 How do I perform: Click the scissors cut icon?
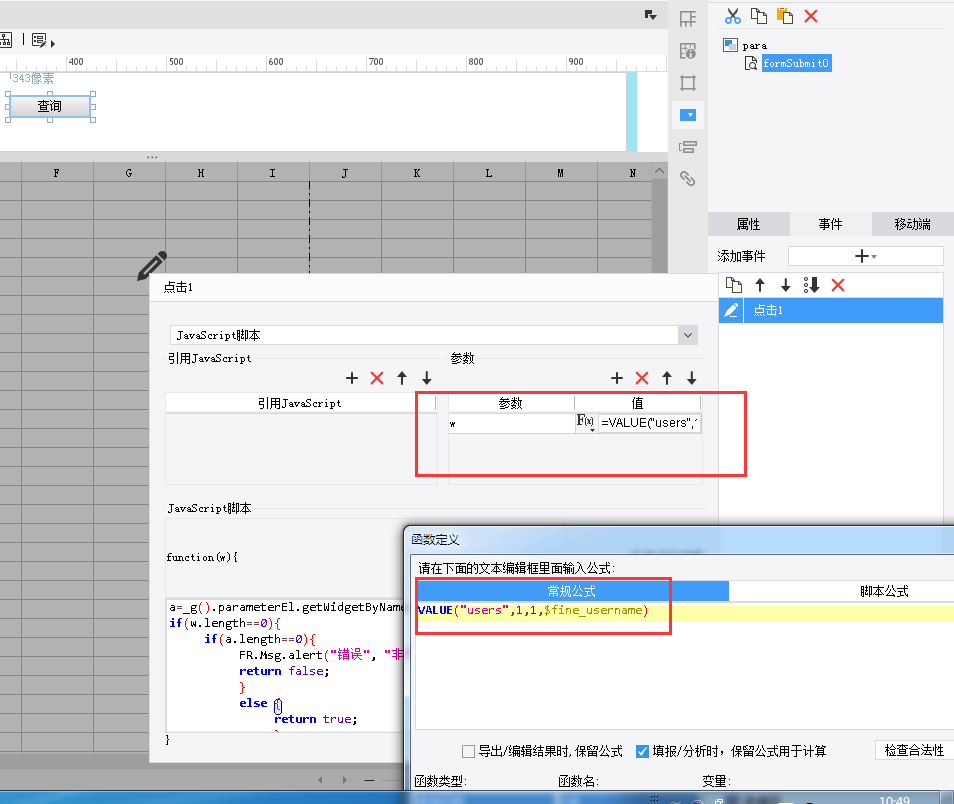coord(733,16)
